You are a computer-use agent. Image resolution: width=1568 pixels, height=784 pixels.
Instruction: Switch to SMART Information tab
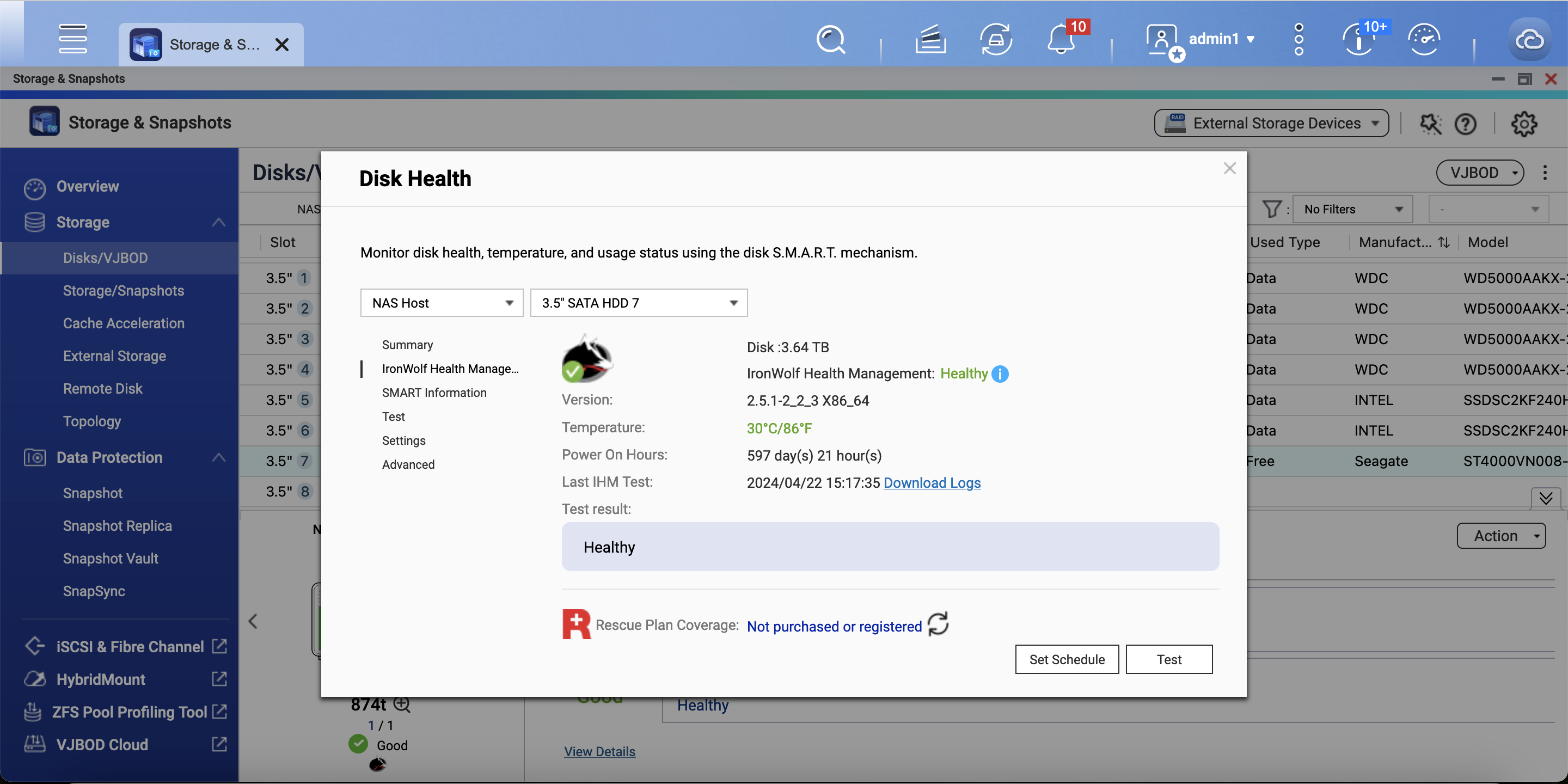pos(434,393)
